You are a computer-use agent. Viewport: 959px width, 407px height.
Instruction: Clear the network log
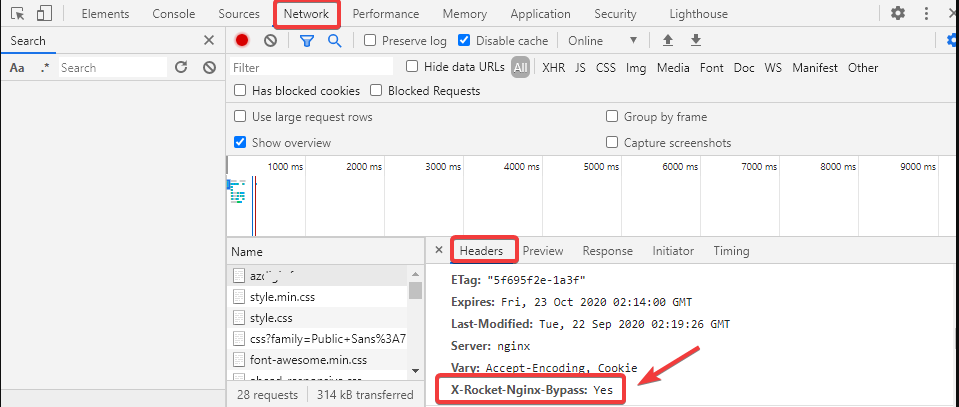point(270,41)
